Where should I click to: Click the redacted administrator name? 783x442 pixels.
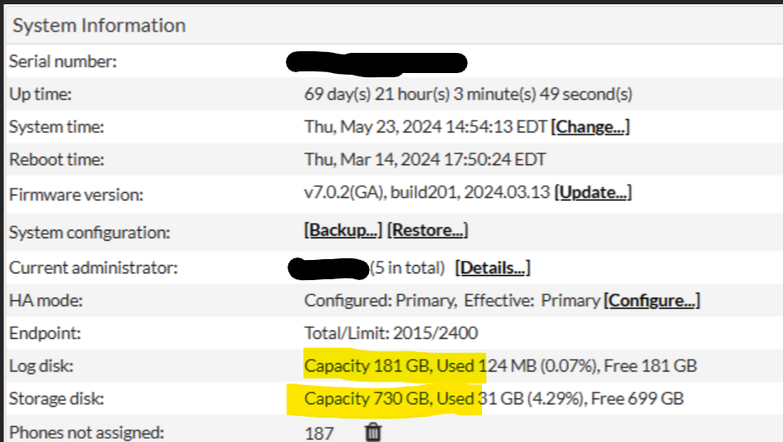point(327,268)
